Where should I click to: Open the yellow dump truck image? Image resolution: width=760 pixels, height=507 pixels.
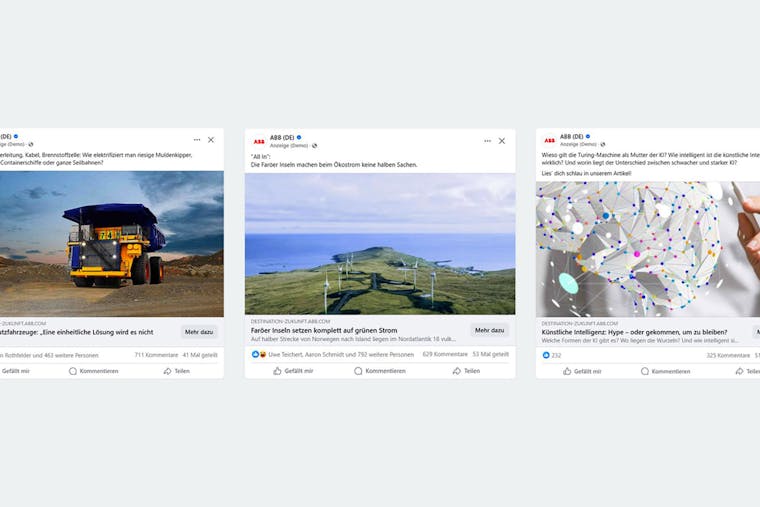[x=111, y=244]
